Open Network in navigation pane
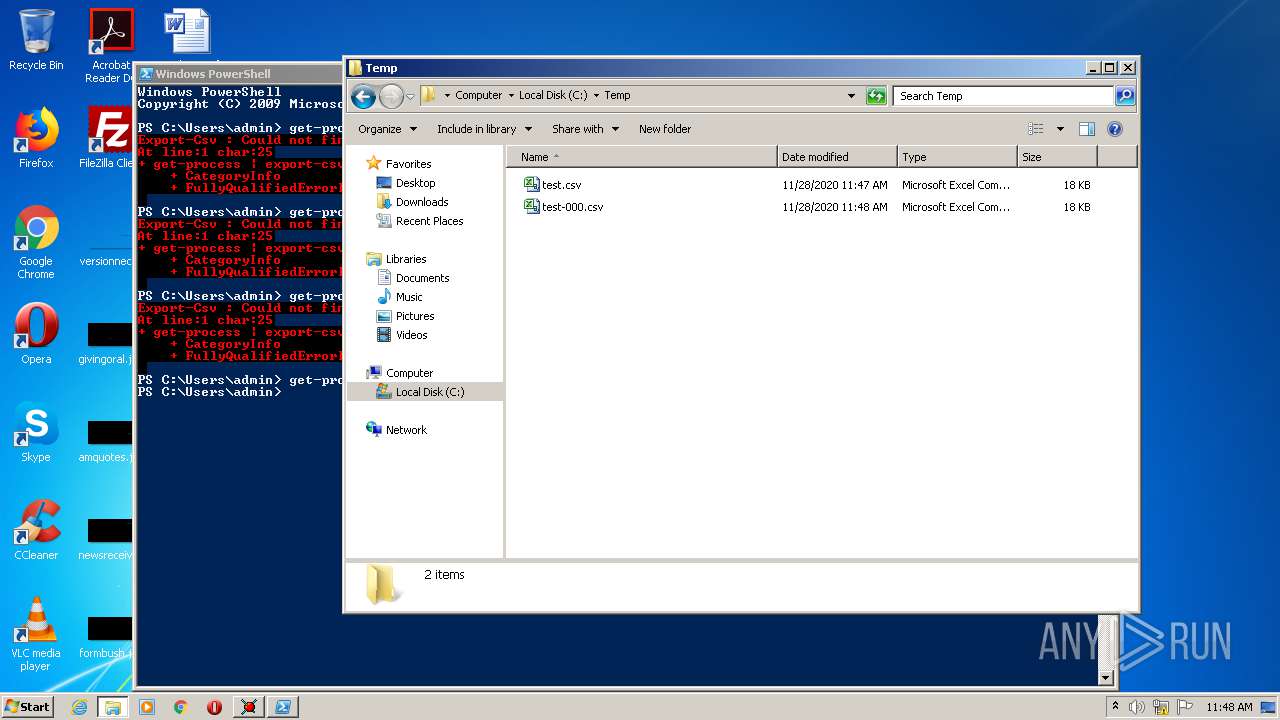The image size is (1280, 720). [397, 430]
